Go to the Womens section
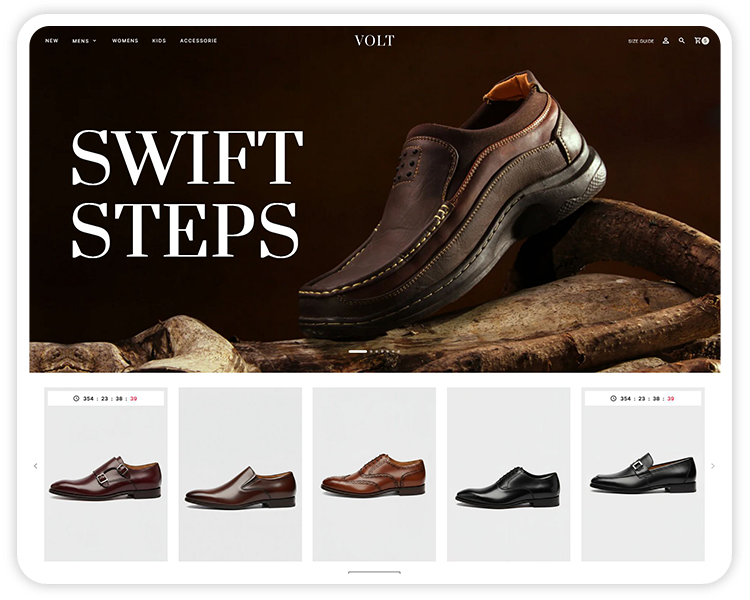The height and width of the screenshot is (600, 750). (125, 41)
